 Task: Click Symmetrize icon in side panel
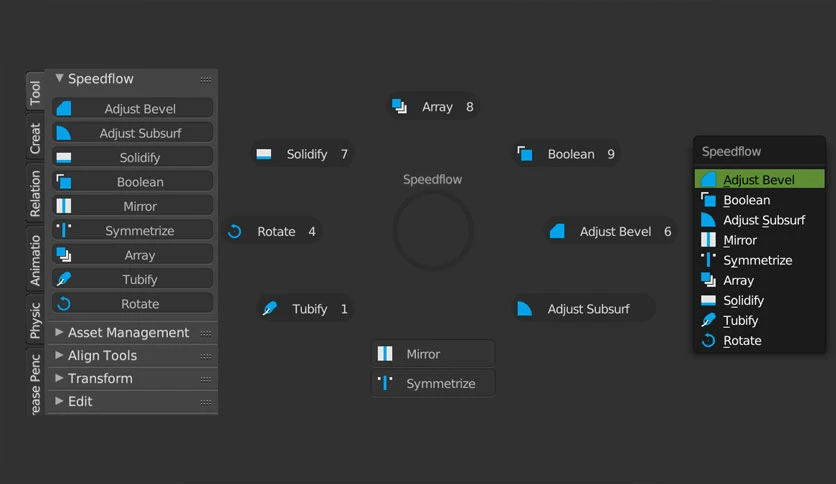point(64,230)
